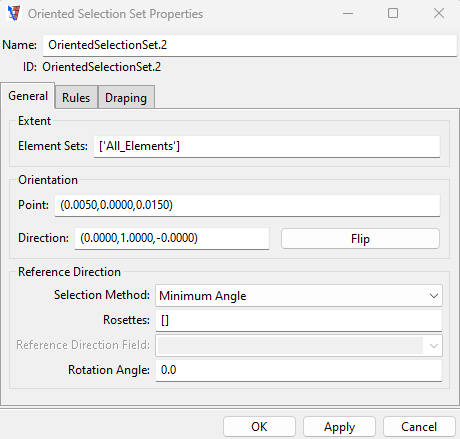Expand the Selection Method chevron arrow
460x439 pixels.
coord(434,296)
